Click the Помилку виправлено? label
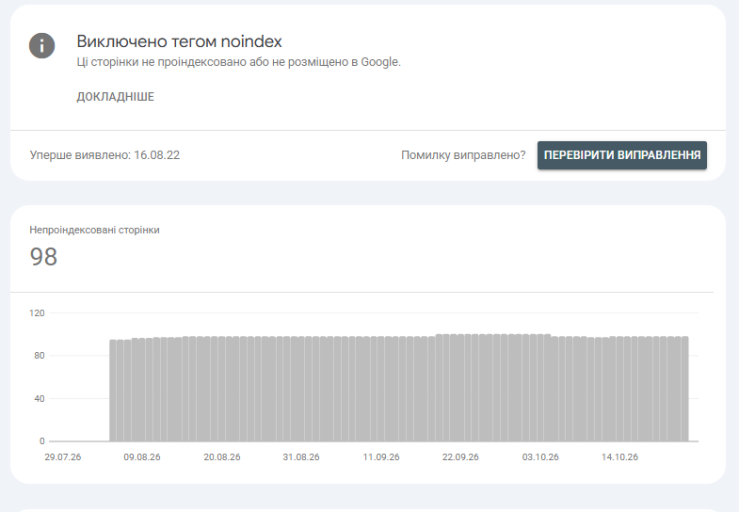The width and height of the screenshot is (739, 512). 463,155
